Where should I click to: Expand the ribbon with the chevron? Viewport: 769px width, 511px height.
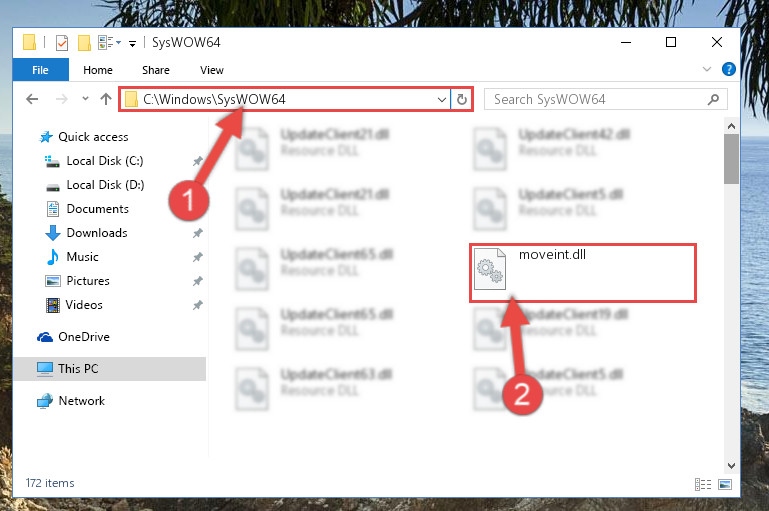(707, 69)
